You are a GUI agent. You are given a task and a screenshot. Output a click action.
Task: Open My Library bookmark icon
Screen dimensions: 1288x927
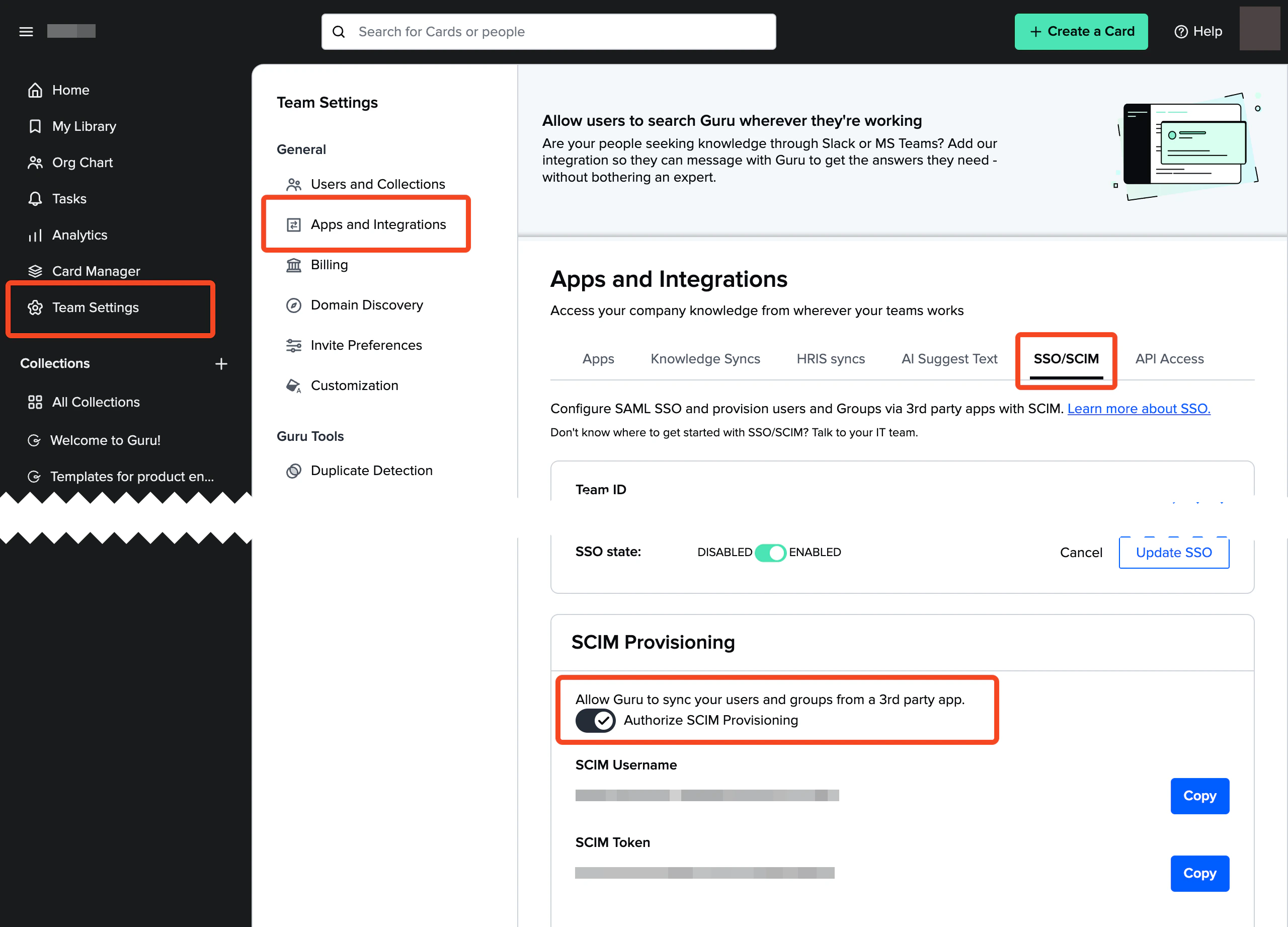pos(35,126)
